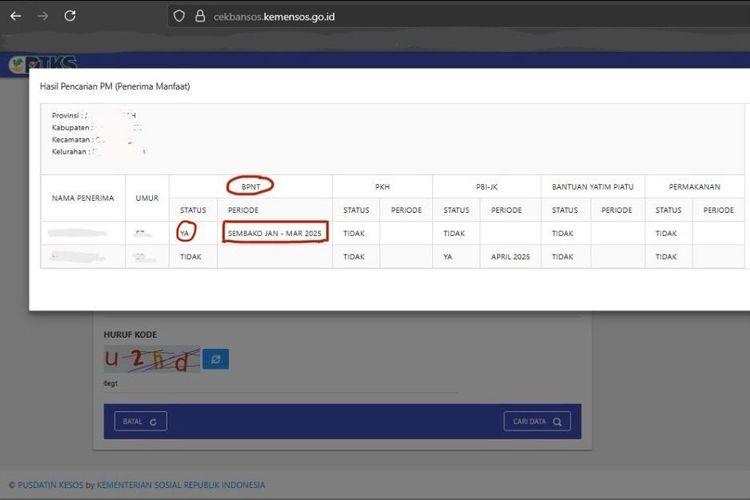
Task: Click the browser forward arrow
Action: (x=43, y=16)
